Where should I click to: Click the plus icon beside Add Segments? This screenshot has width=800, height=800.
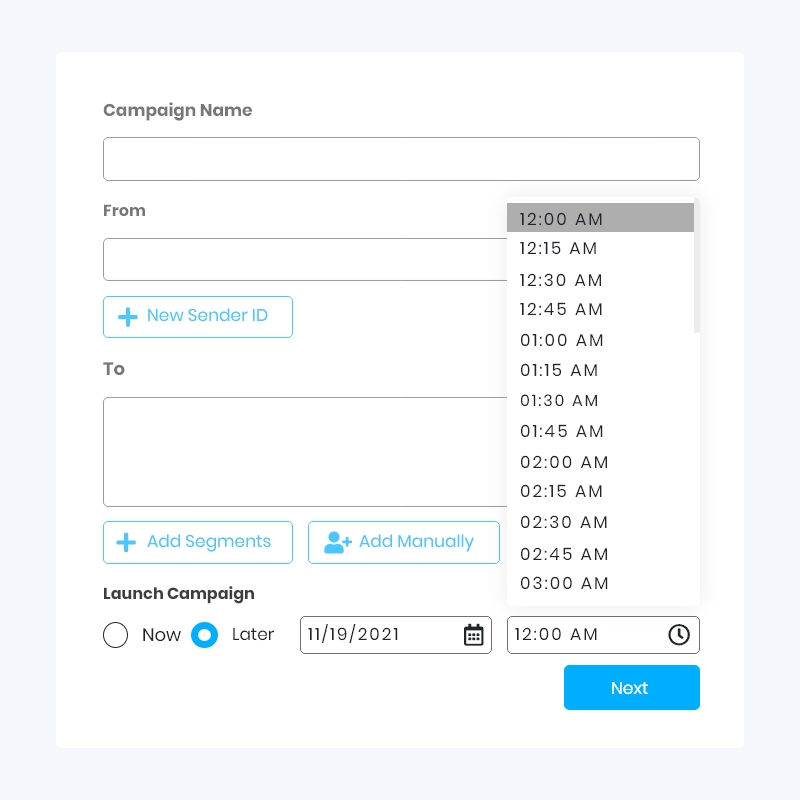127,542
